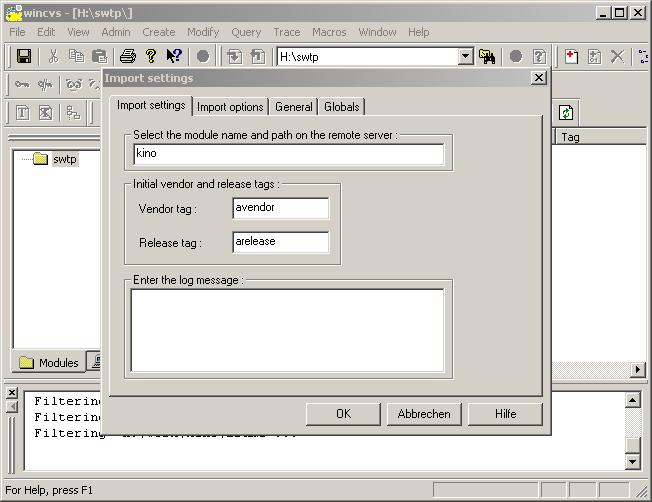Click the yellow question mark About icon
The height and width of the screenshot is (502, 652).
coord(151,57)
